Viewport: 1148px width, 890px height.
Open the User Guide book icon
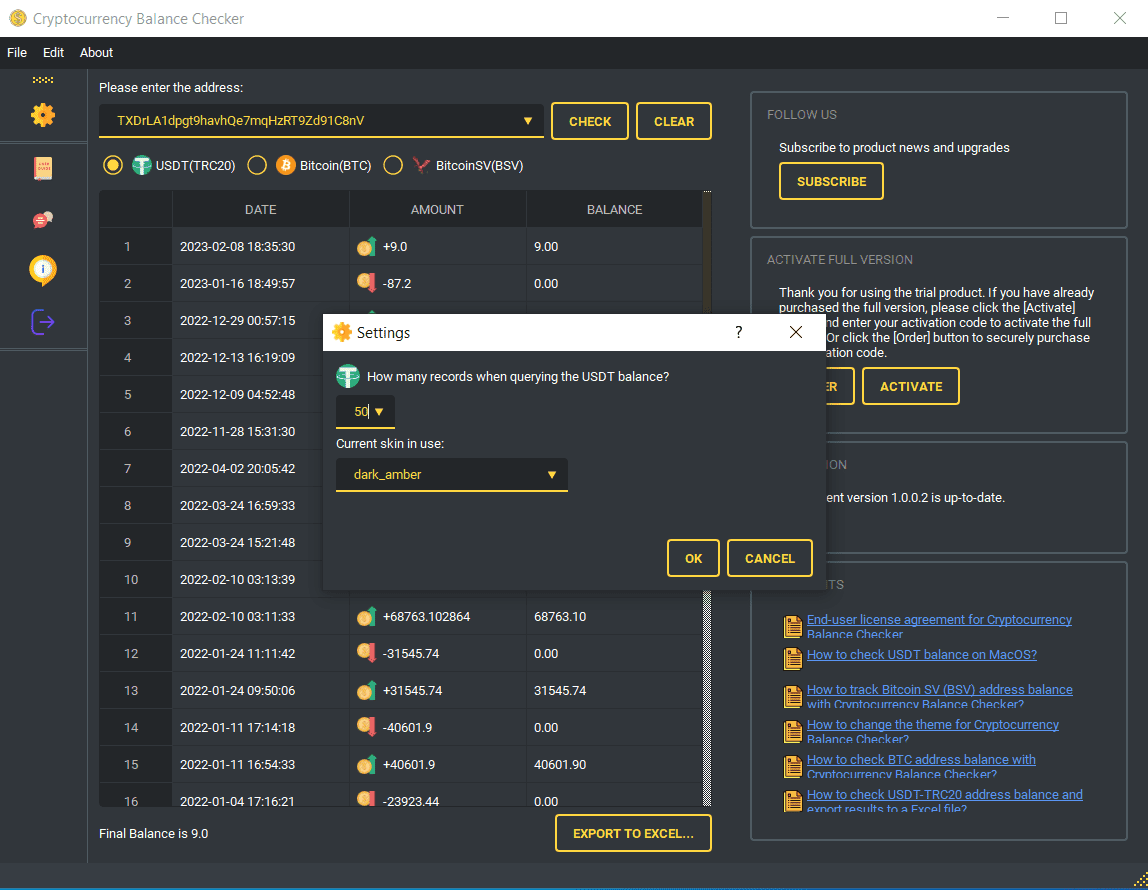click(x=42, y=168)
